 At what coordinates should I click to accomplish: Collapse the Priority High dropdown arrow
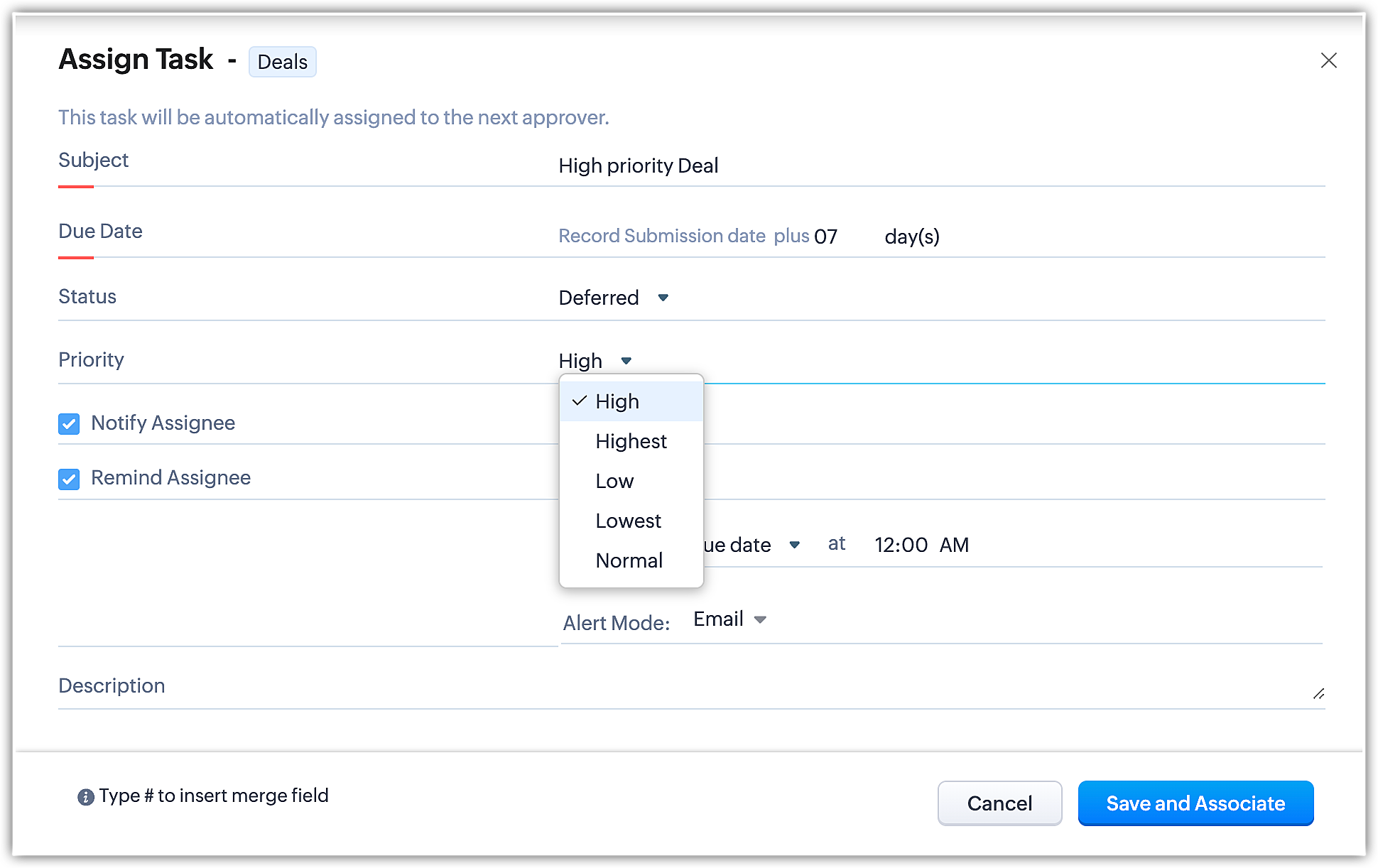tap(626, 361)
